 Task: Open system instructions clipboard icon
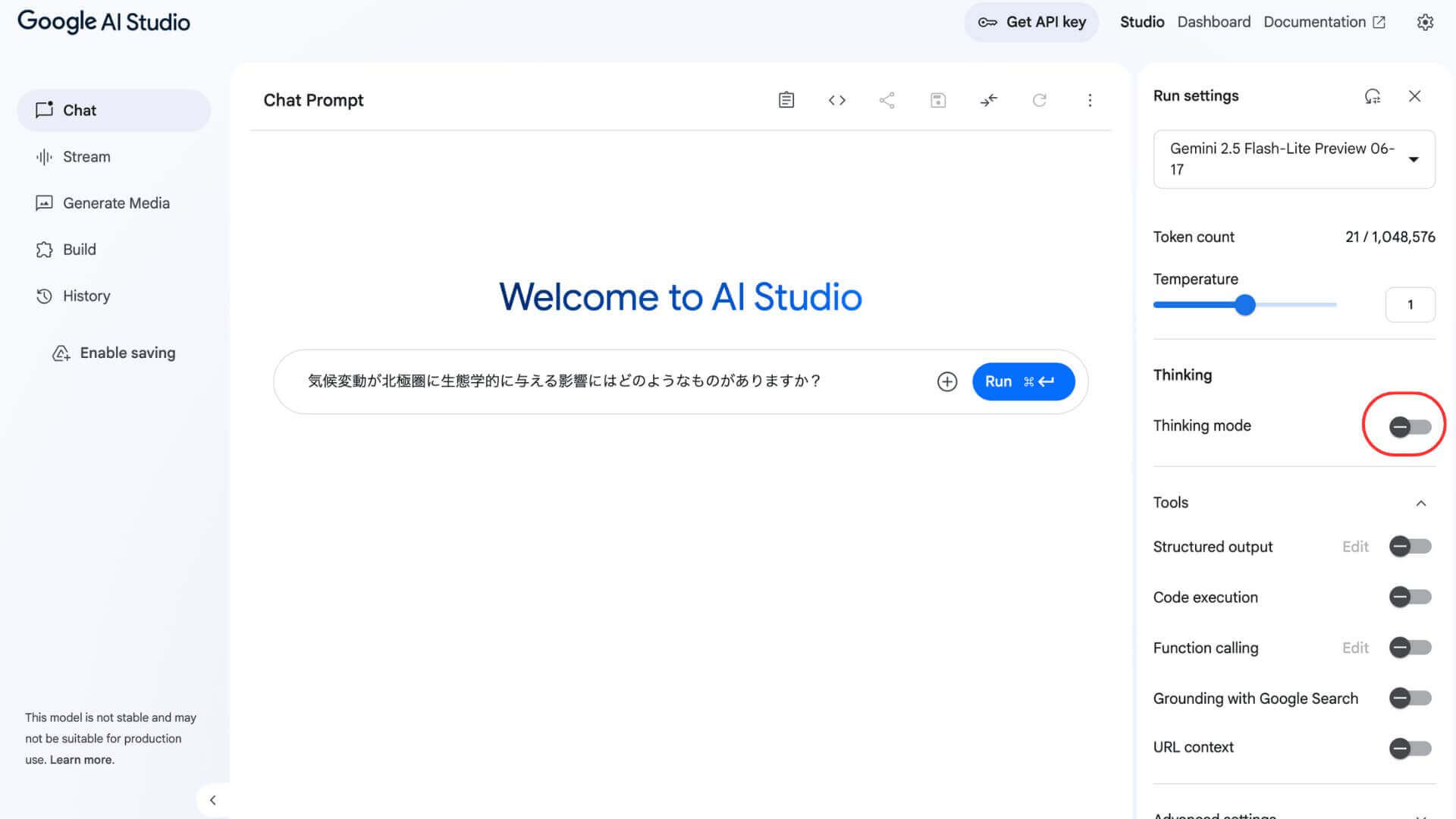[x=786, y=100]
